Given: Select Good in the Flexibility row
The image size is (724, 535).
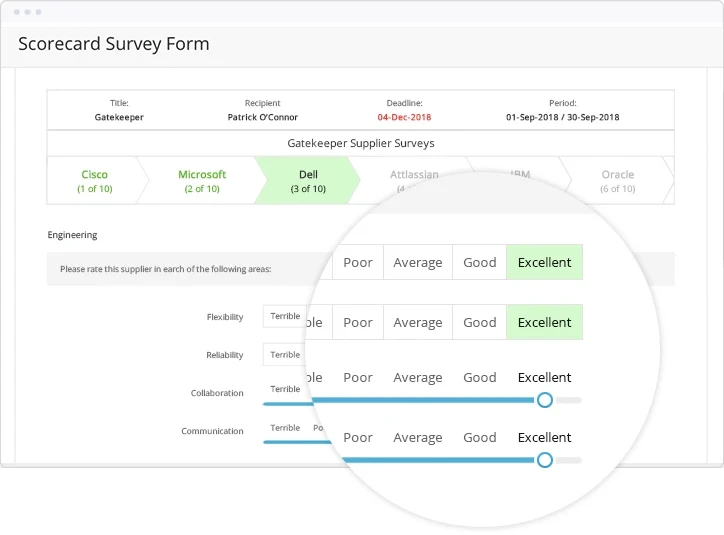Looking at the screenshot, I should pyautogui.click(x=480, y=322).
